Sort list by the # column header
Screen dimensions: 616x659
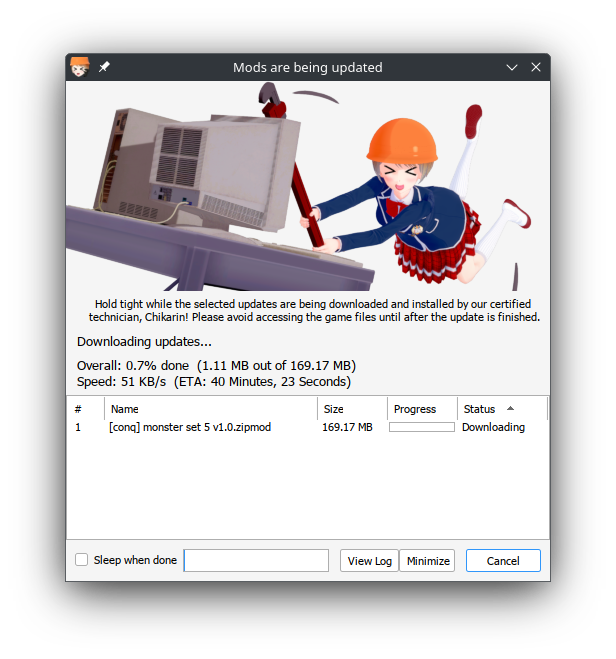(86, 409)
